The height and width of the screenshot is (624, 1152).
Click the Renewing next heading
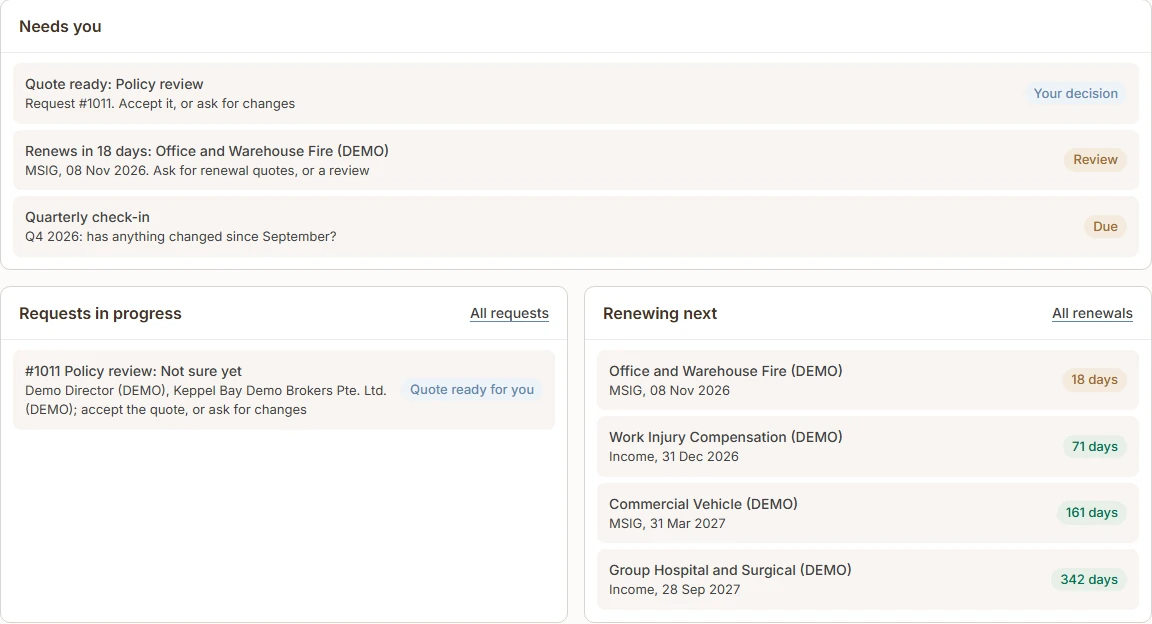[660, 313]
